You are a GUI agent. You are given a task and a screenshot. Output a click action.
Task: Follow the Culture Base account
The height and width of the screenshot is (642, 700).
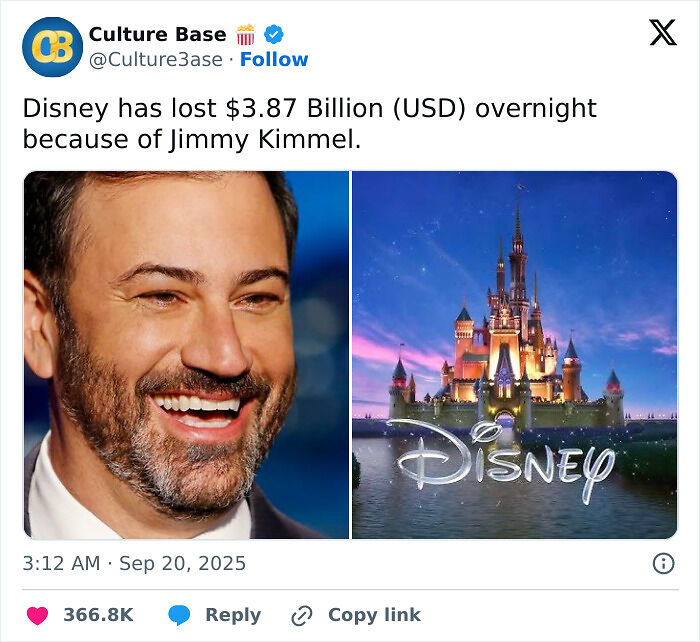[x=274, y=59]
